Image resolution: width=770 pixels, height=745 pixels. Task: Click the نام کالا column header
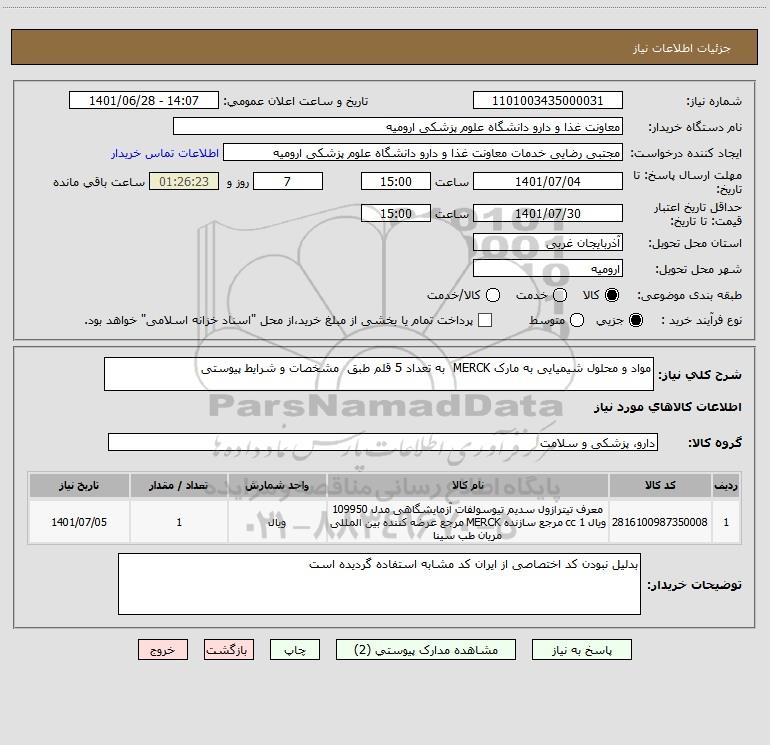[468, 485]
